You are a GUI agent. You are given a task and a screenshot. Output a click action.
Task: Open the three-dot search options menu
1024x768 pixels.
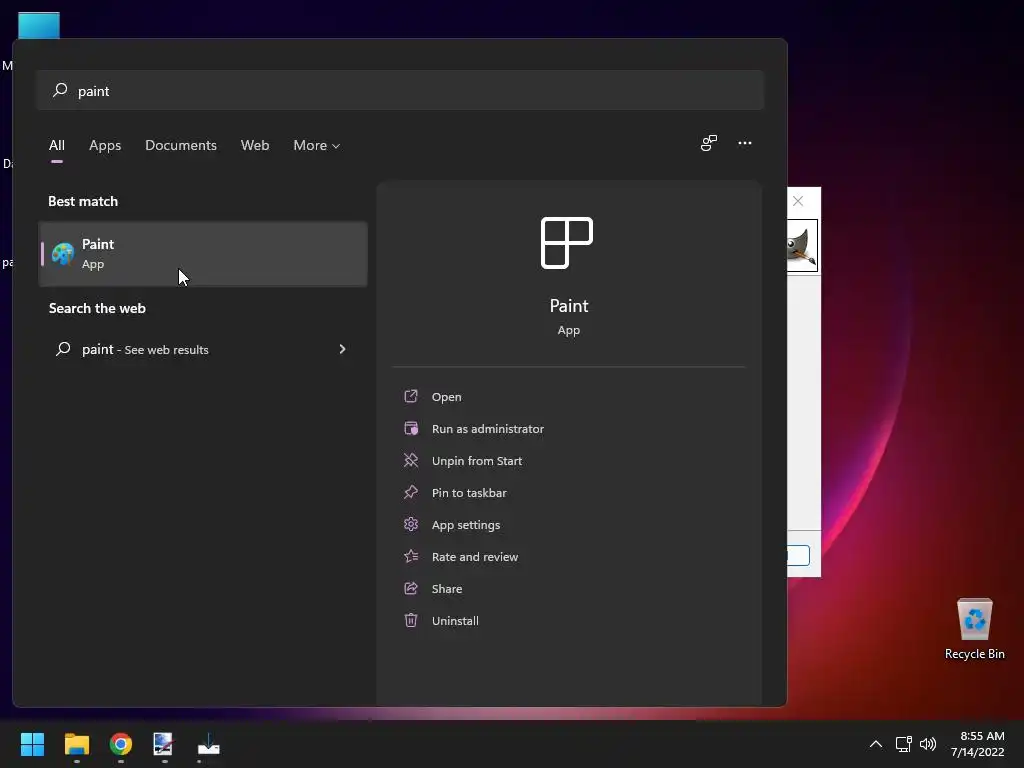(x=744, y=143)
